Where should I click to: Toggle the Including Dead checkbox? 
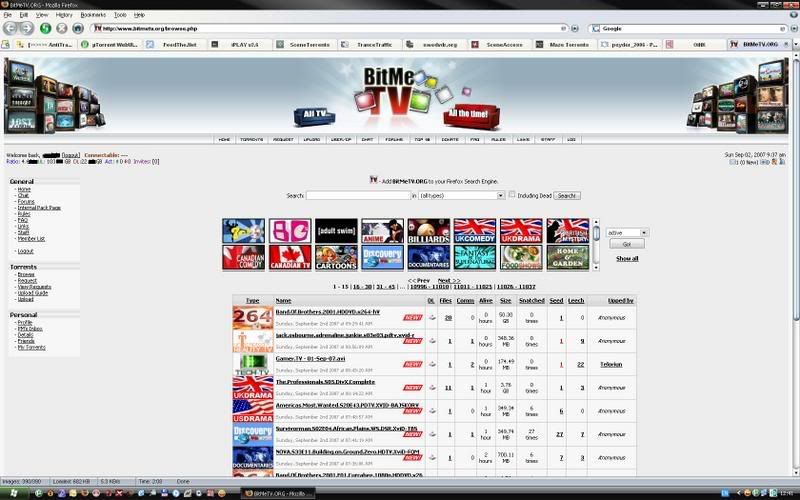(x=512, y=195)
